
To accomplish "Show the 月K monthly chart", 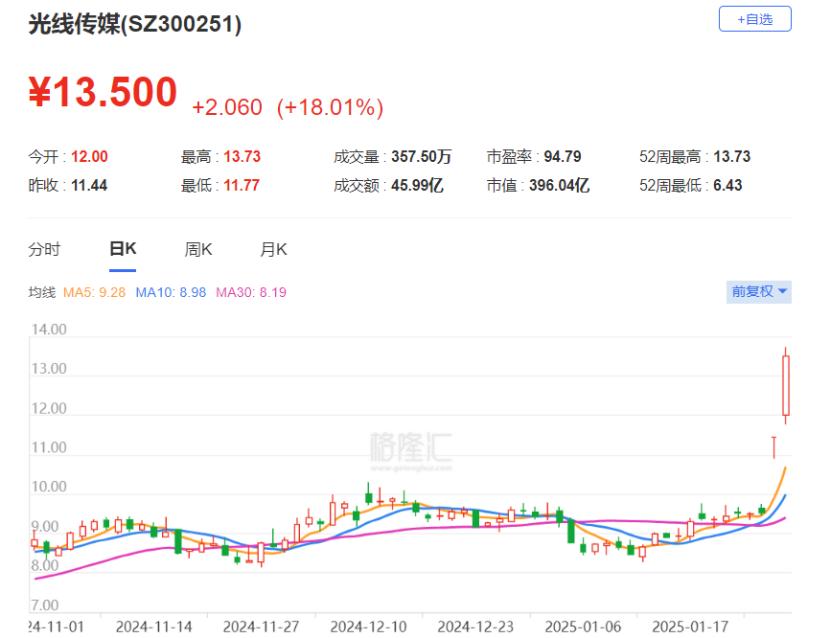I will (273, 250).
